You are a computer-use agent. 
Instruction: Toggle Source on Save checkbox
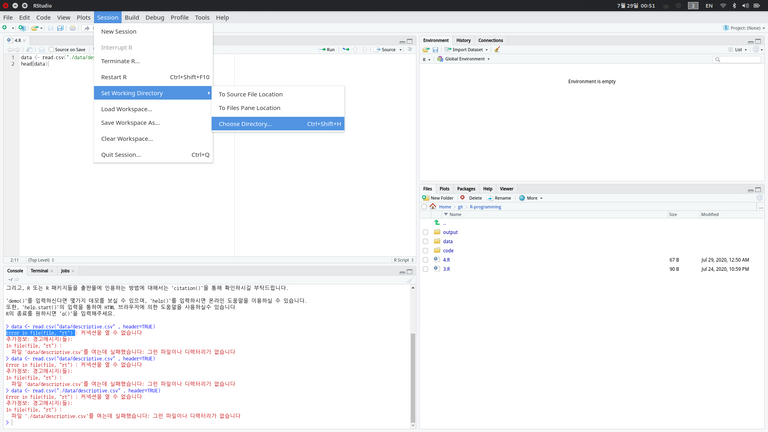(51, 49)
